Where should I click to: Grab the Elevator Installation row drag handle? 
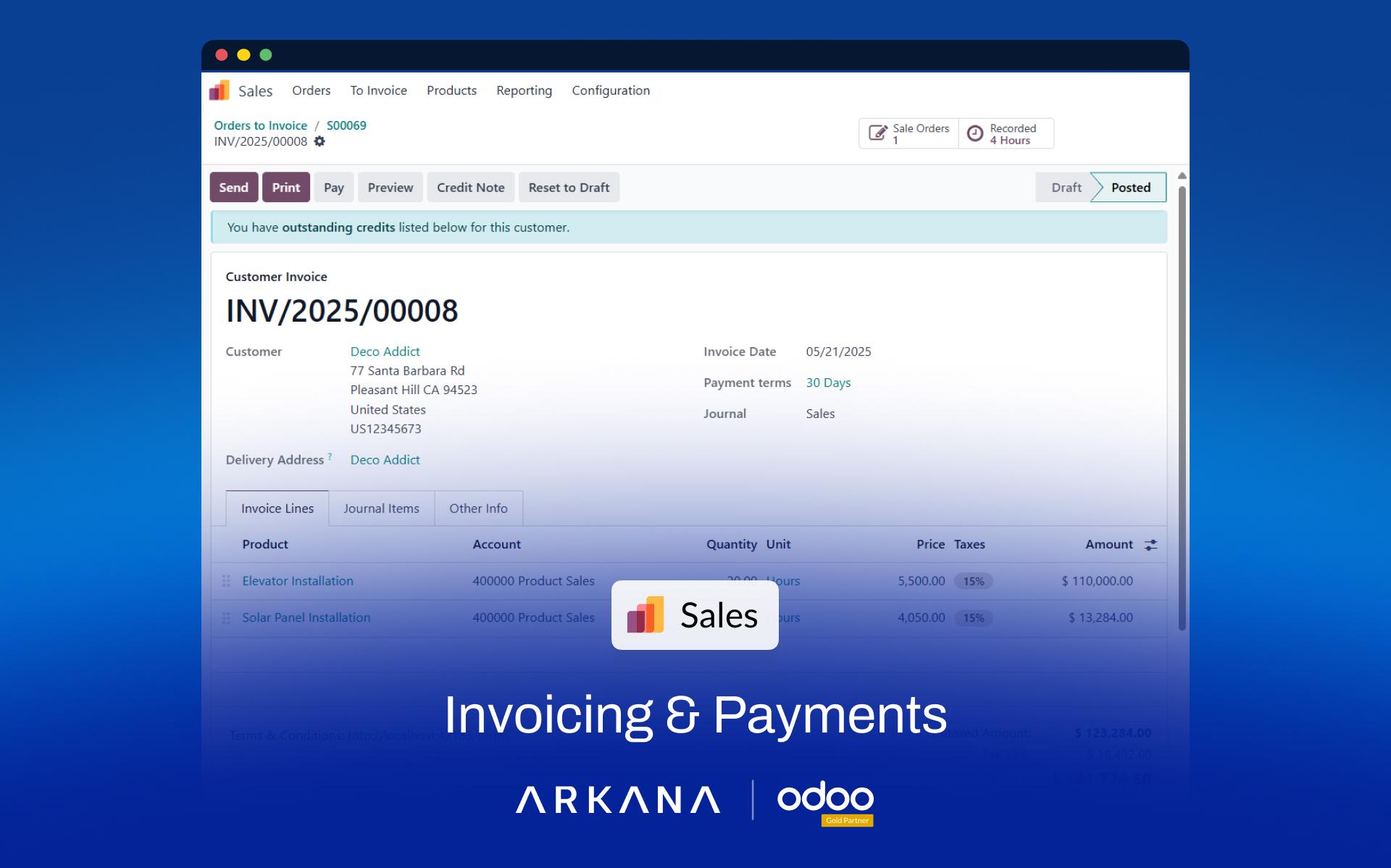[226, 581]
